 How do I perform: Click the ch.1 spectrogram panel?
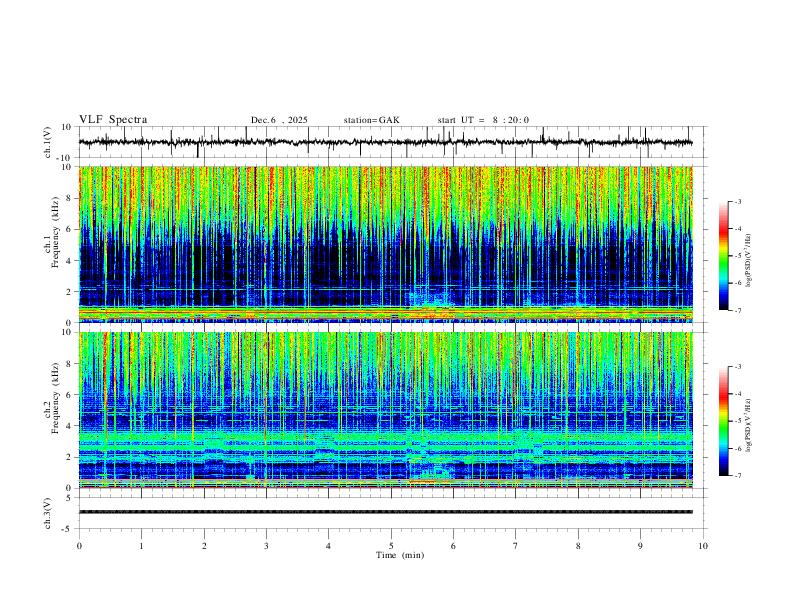pyautogui.click(x=385, y=244)
